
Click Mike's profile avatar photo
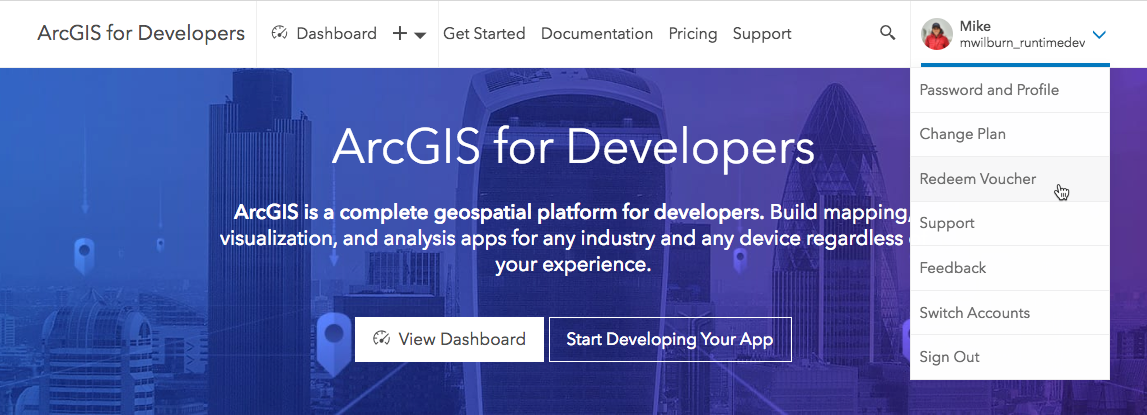(936, 34)
